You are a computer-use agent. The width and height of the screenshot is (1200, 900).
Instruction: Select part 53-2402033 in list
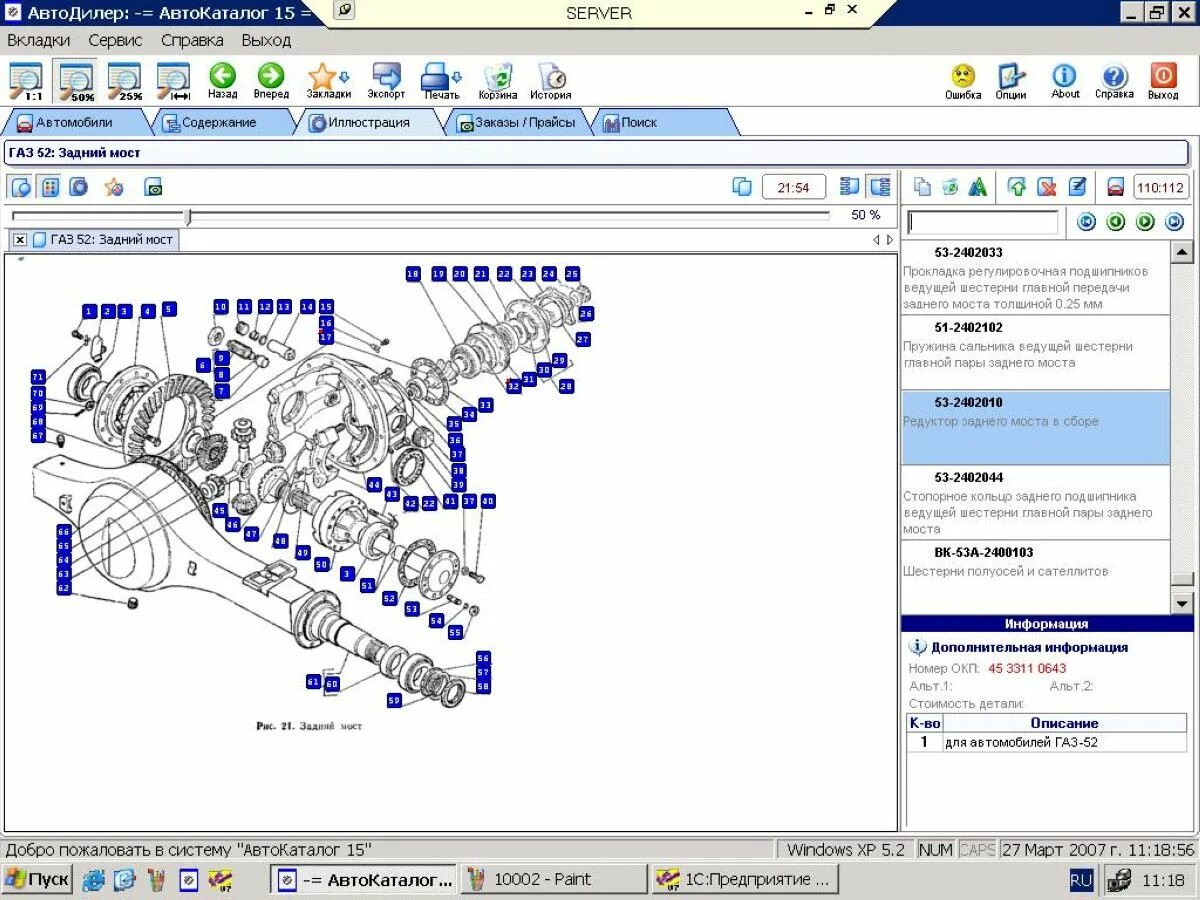coord(1035,278)
